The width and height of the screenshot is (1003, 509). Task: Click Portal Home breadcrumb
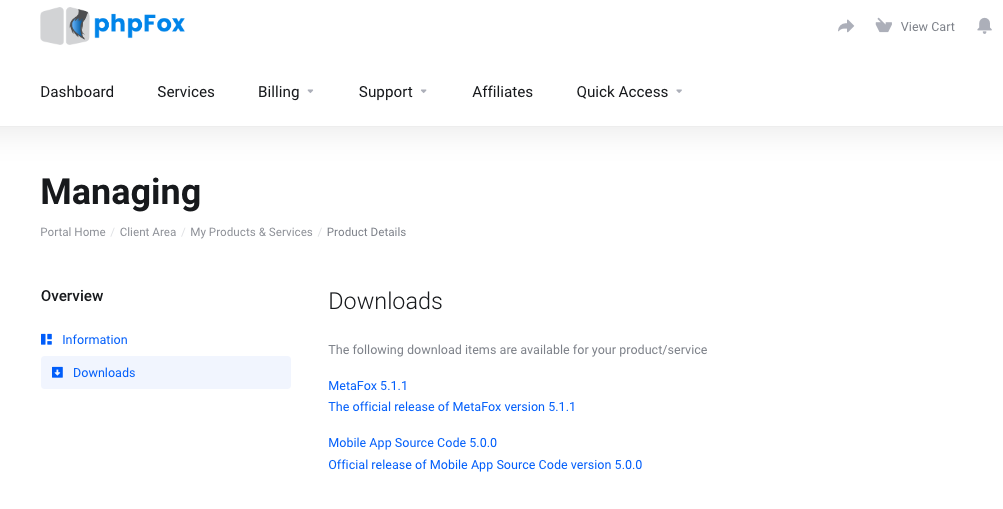coord(73,232)
